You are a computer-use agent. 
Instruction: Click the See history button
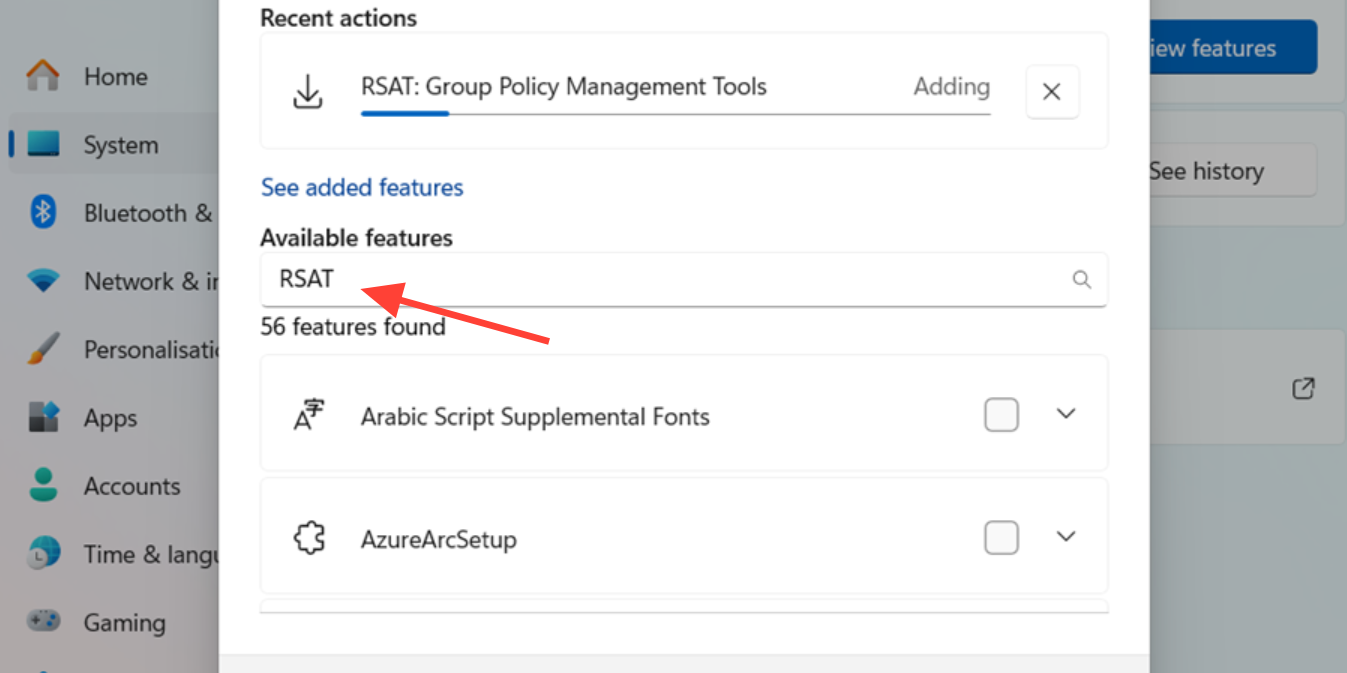coord(1233,171)
